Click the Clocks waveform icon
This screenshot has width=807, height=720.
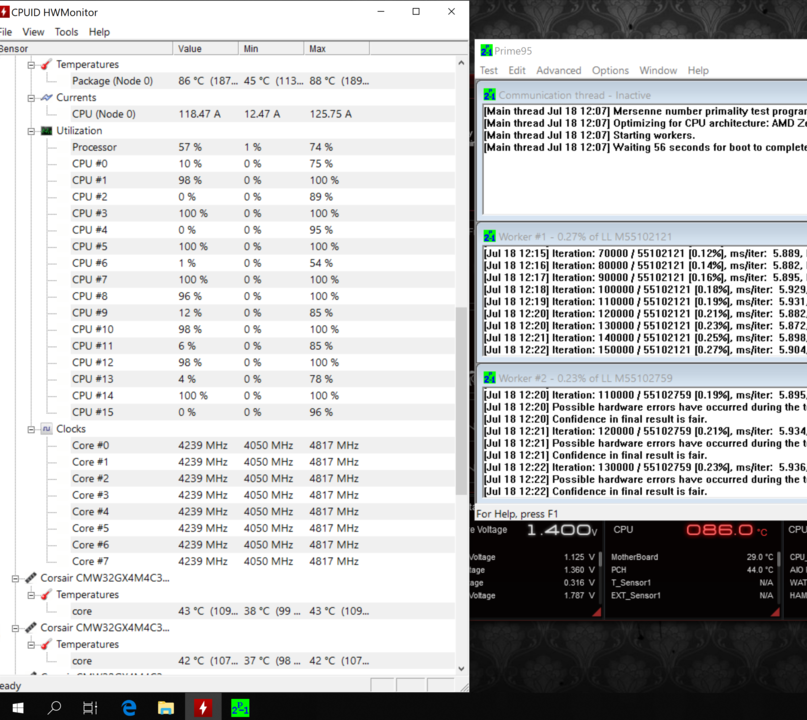point(46,429)
